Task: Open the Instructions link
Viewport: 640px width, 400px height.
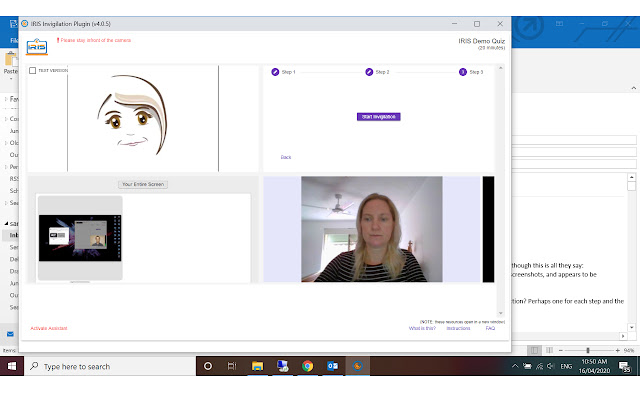Action: click(x=458, y=328)
